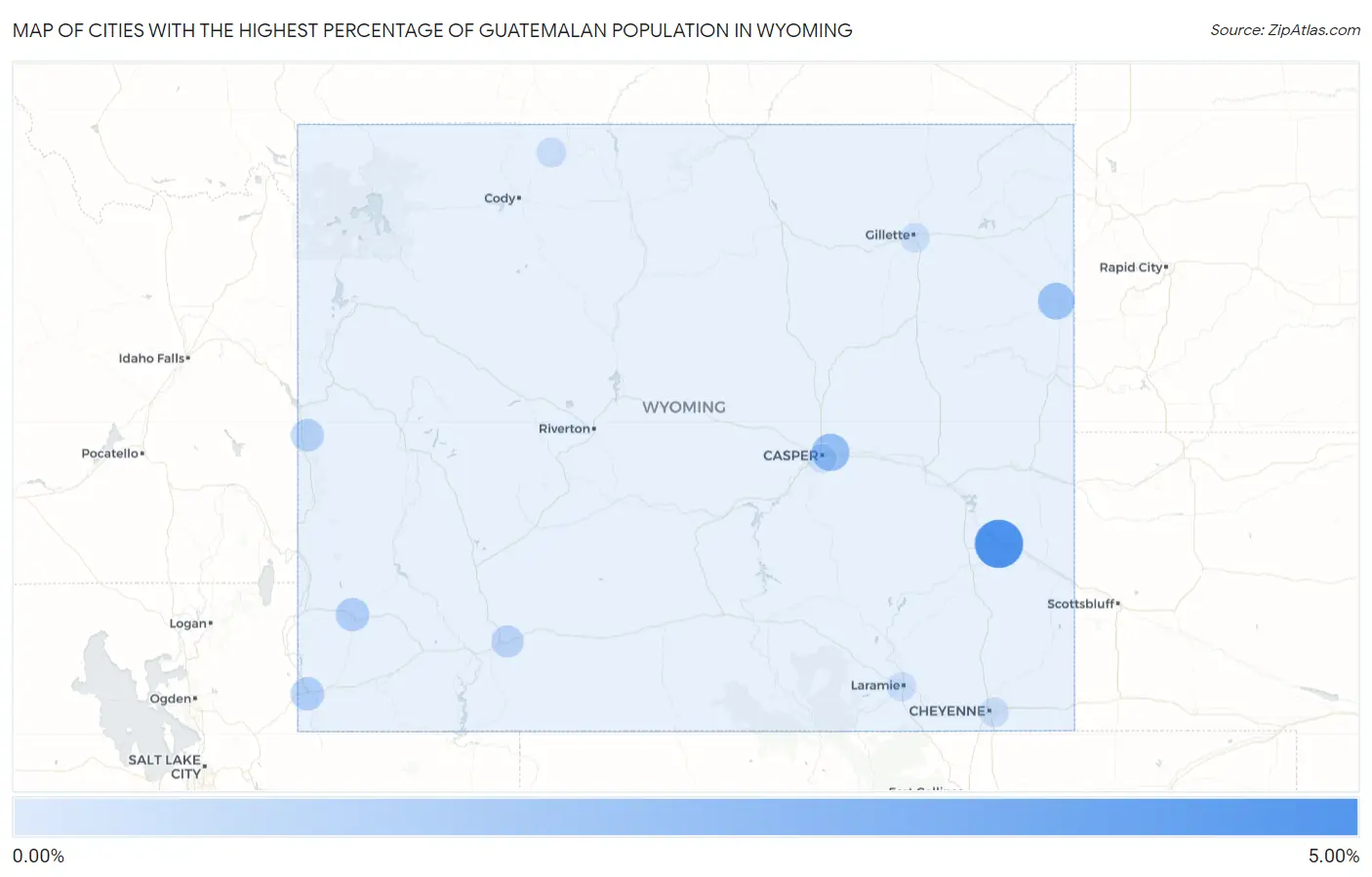Click the bubble north of Cody

(x=551, y=152)
